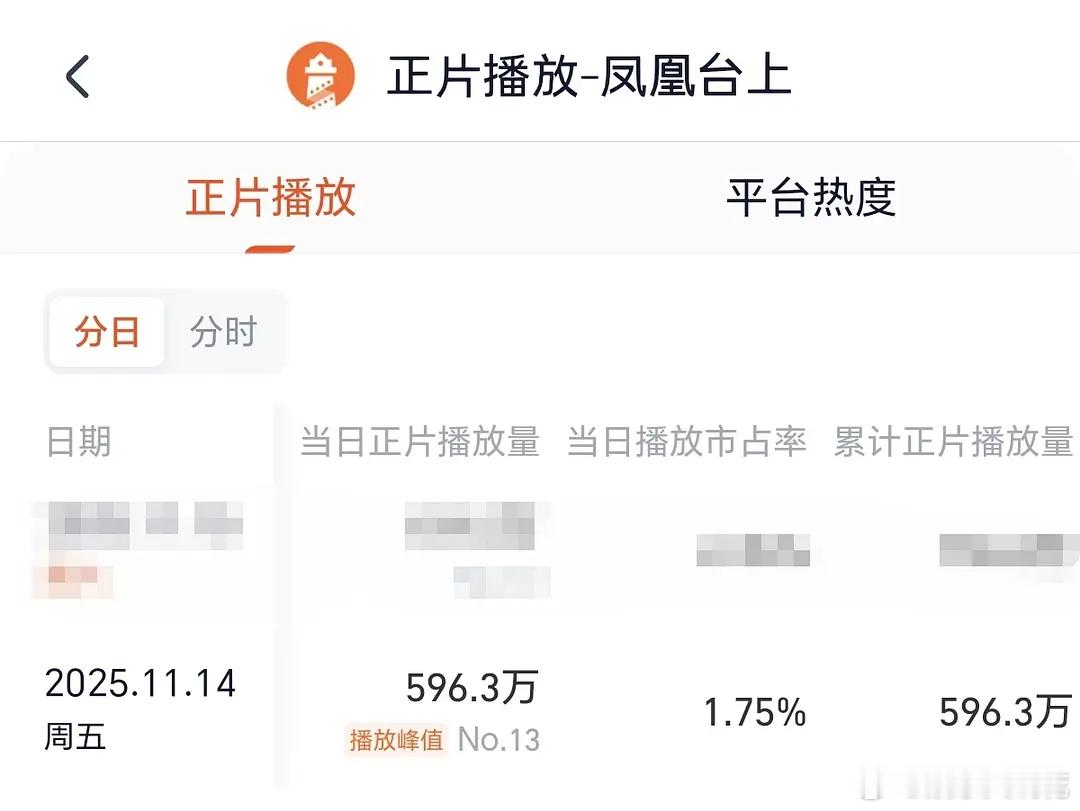1080x811 pixels.
Task: Select the 周五 weekday label
Action: point(74,737)
